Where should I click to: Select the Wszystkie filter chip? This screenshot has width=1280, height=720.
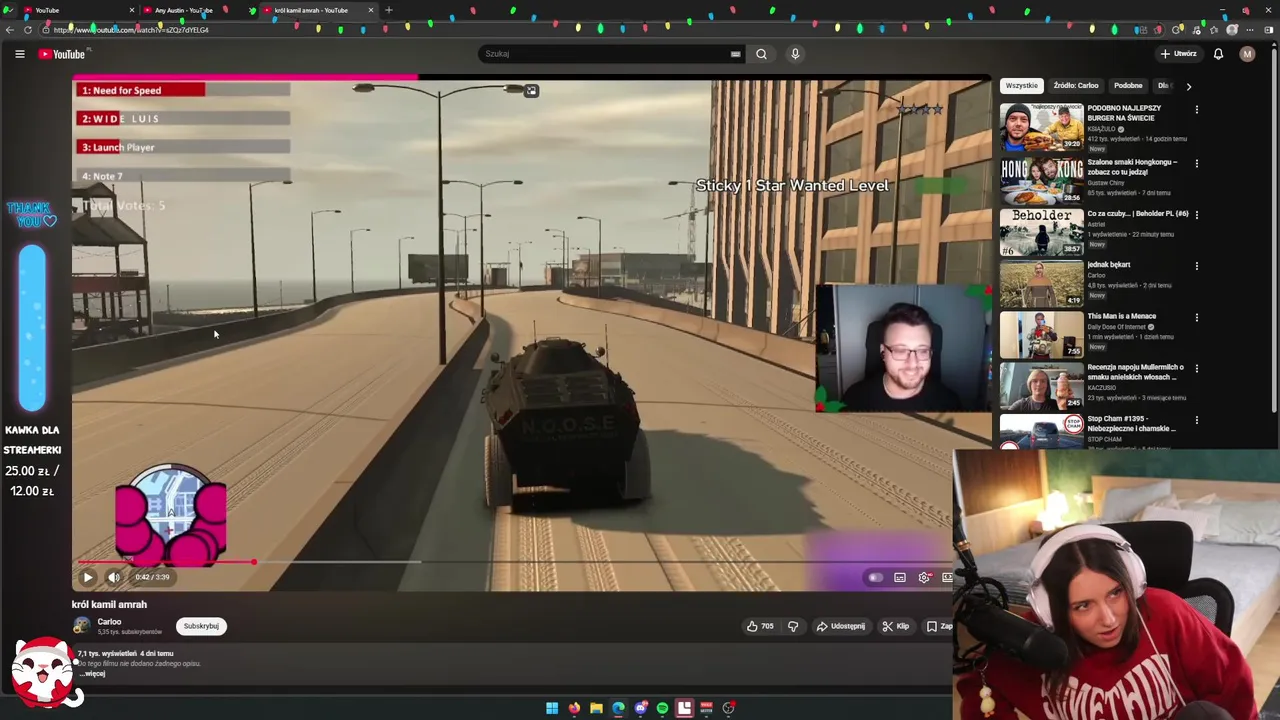point(1022,86)
